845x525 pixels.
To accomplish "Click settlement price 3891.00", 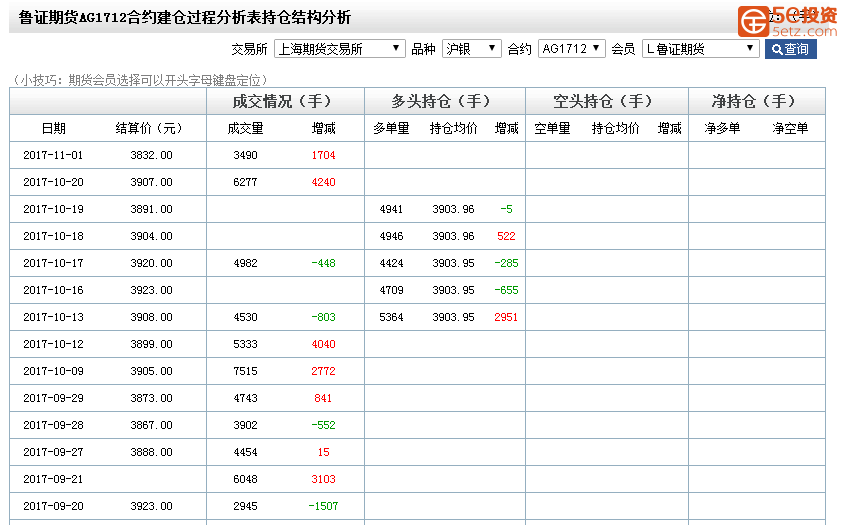I will (x=151, y=209).
